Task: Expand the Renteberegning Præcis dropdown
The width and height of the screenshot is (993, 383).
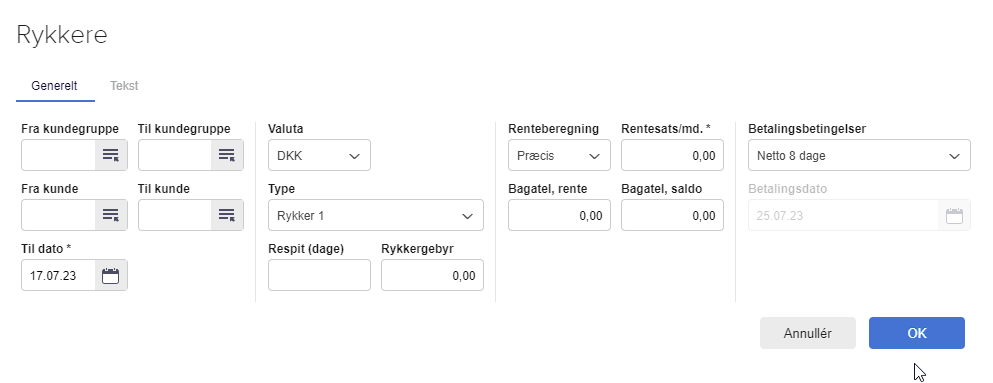Action: [x=559, y=155]
